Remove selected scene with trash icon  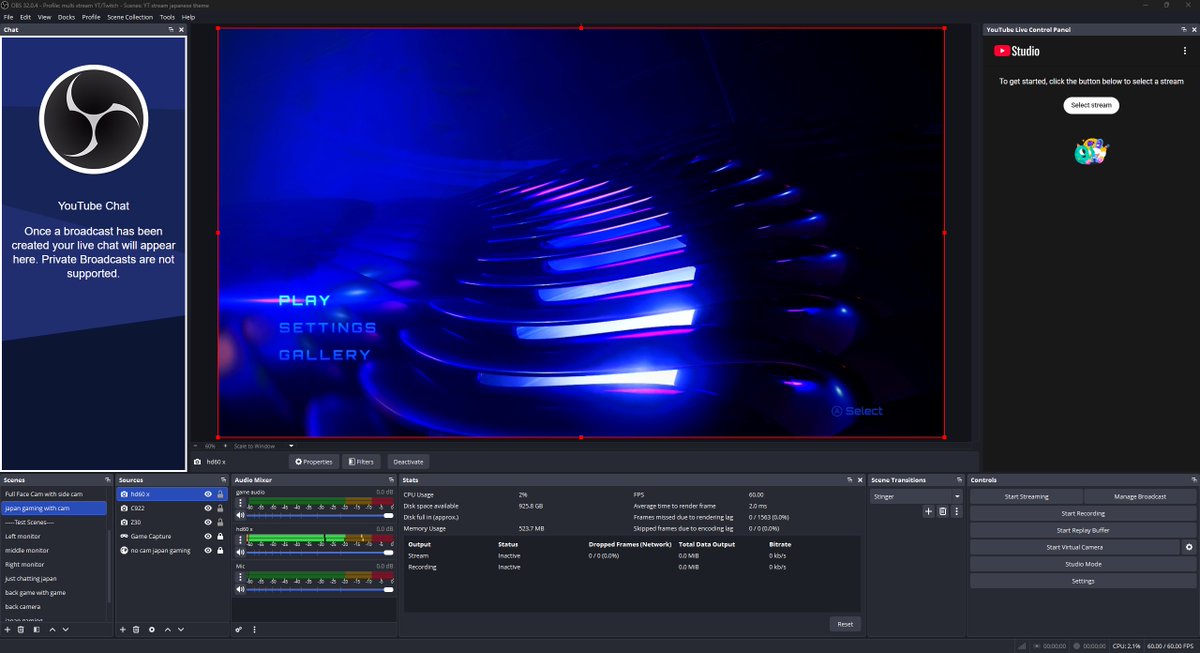[x=21, y=629]
